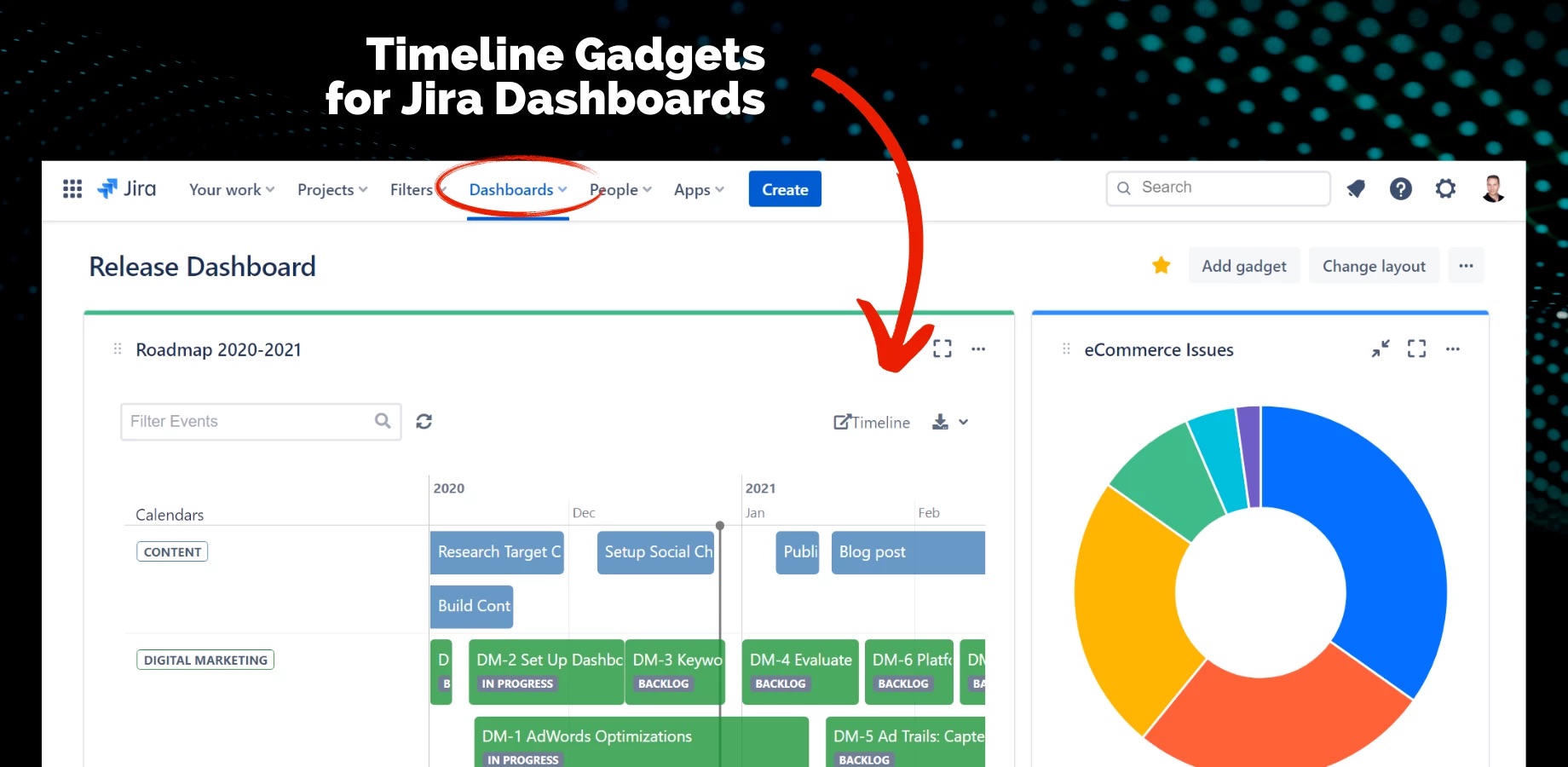The image size is (1568, 767).
Task: Open the Timeline link in roadmap gadget
Action: point(872,422)
